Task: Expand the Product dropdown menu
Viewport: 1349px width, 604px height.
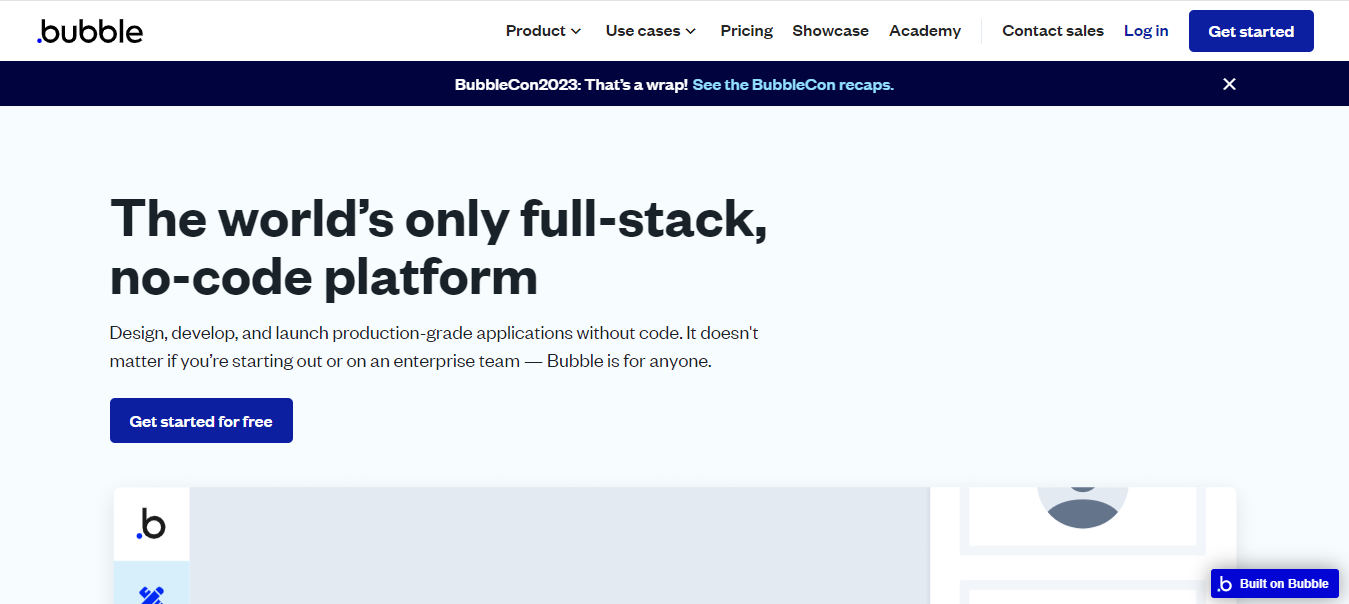Action: click(543, 31)
